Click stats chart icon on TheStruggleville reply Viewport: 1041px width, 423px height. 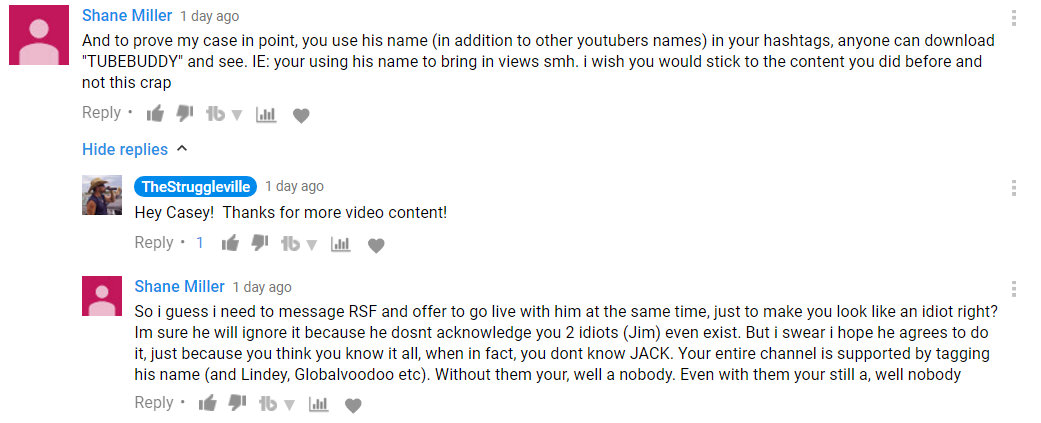(x=341, y=244)
